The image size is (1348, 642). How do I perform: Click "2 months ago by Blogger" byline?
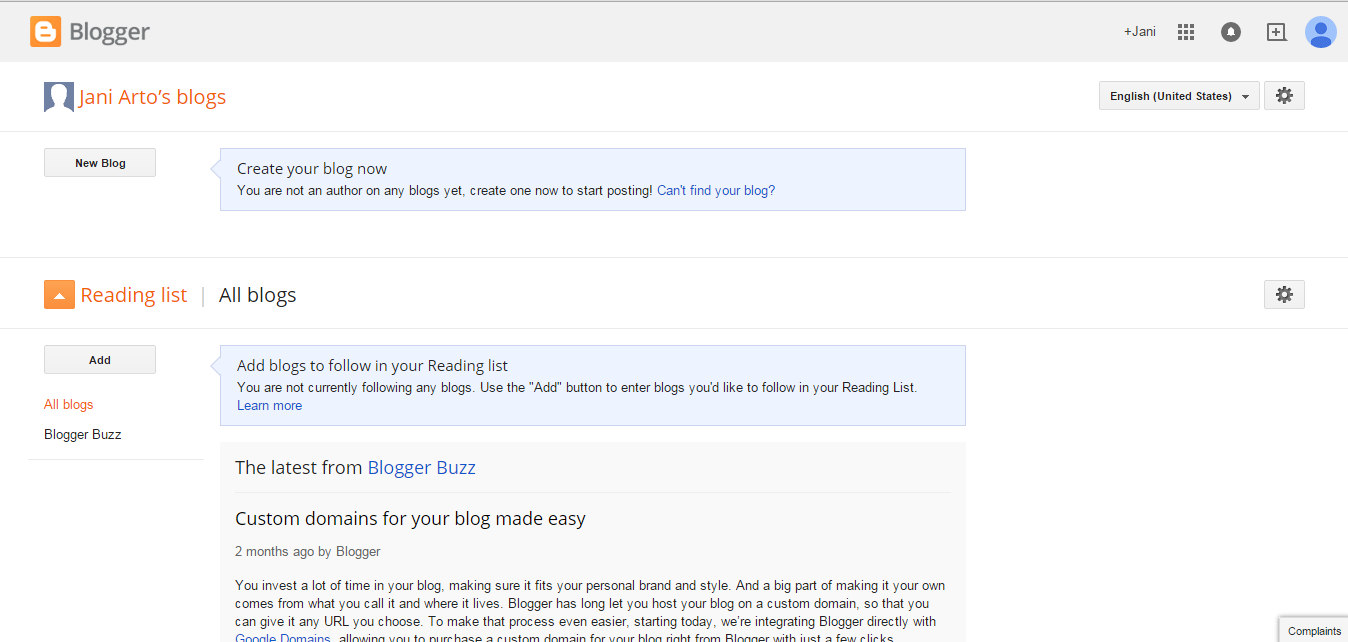pyautogui.click(x=308, y=551)
